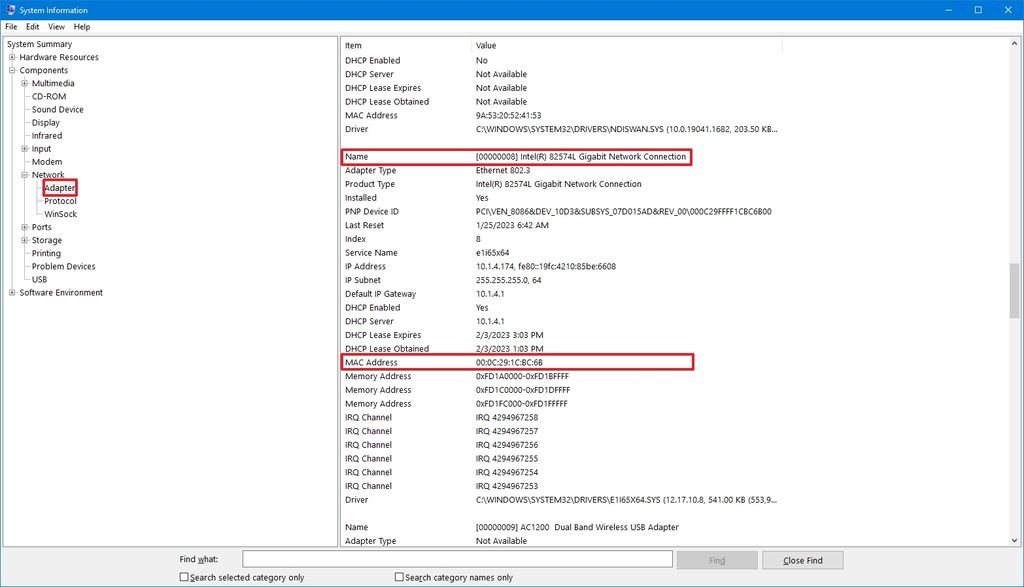This screenshot has height=587, width=1024.
Task: Select the USB category
Action: coord(38,279)
